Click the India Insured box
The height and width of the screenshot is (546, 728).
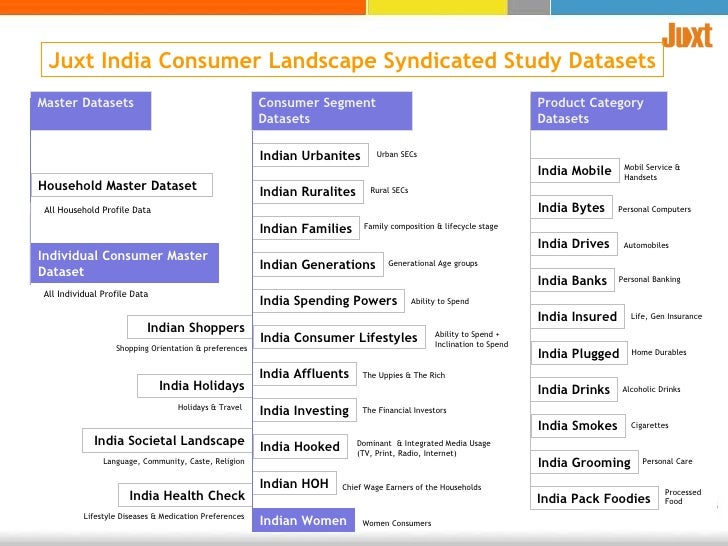point(578,317)
